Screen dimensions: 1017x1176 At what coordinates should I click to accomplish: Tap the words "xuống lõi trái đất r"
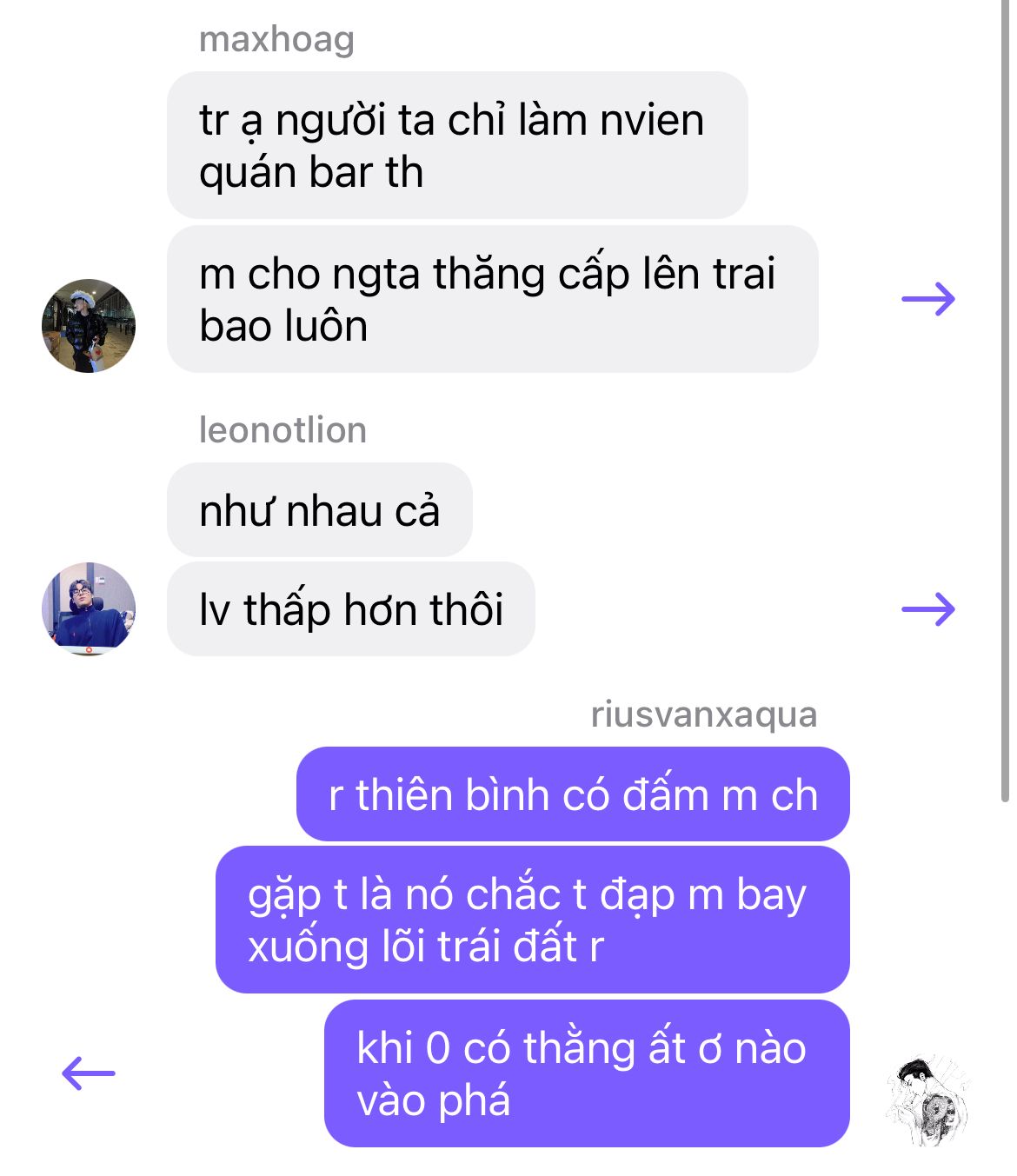click(x=426, y=947)
